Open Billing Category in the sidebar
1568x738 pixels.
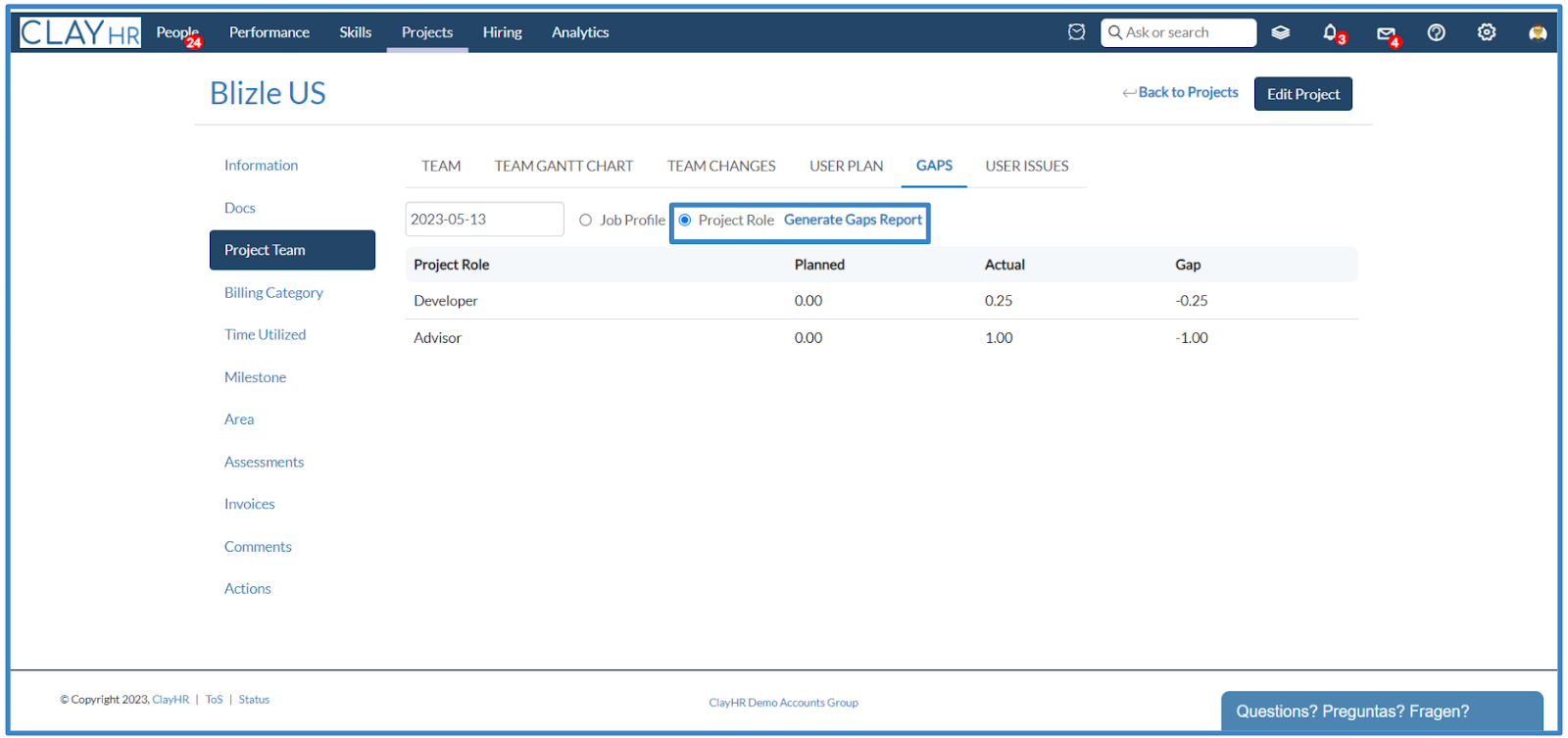273,292
